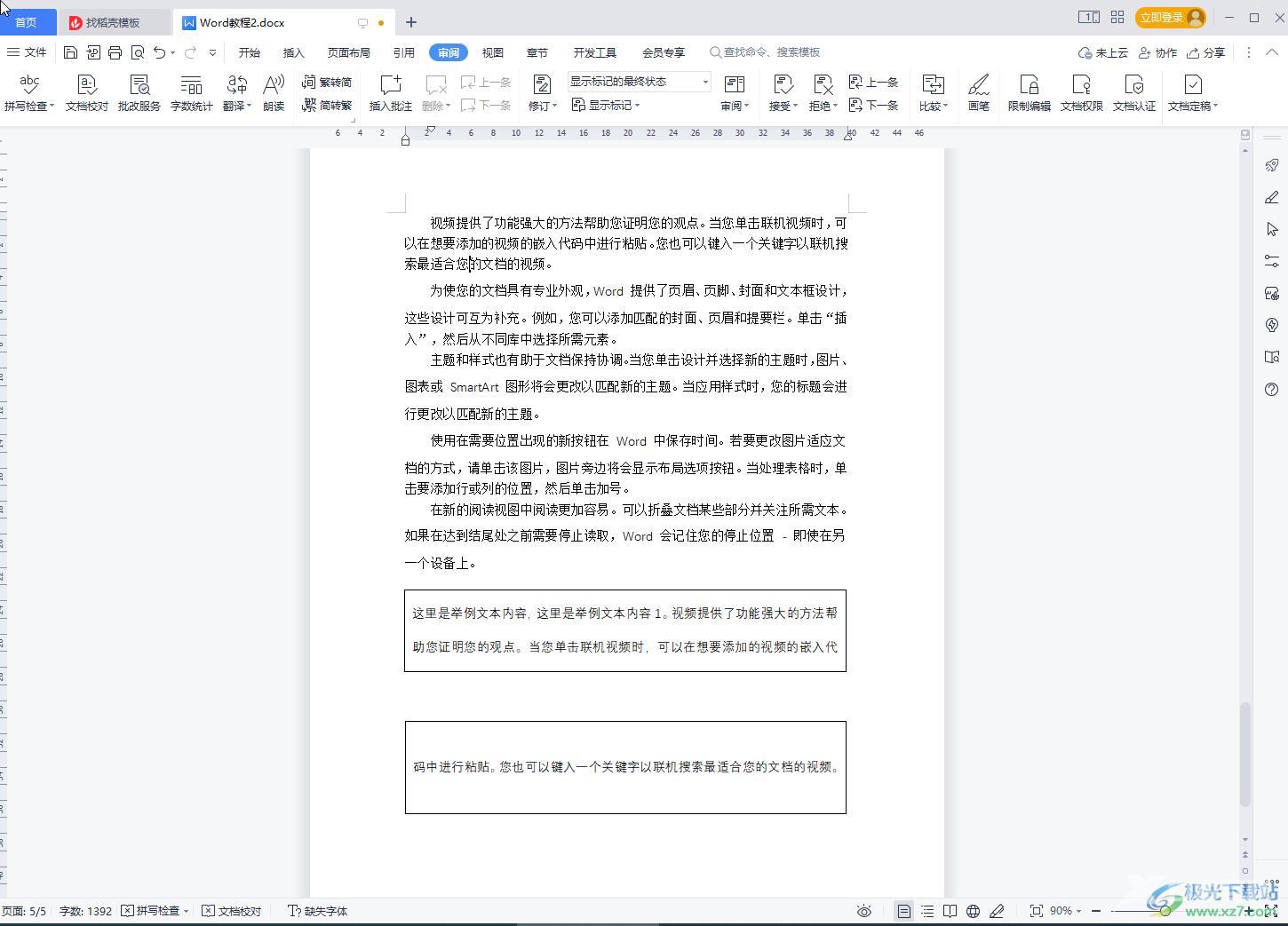1288x926 pixels.
Task: Convert text with 繁转简
Action: 327,83
